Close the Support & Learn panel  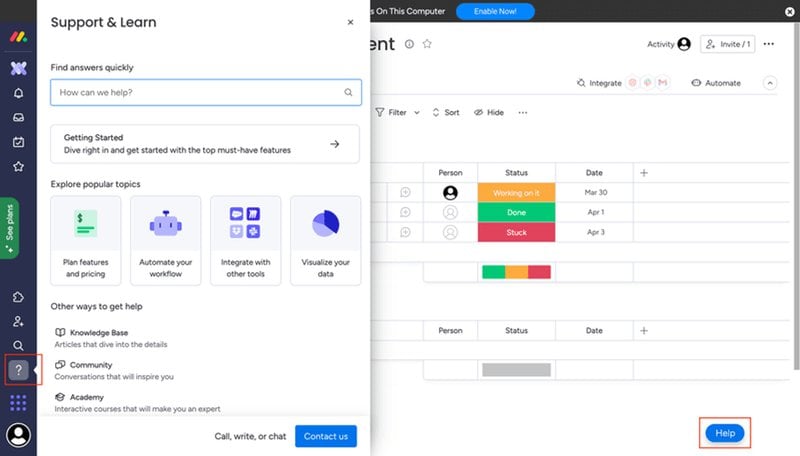pos(350,22)
